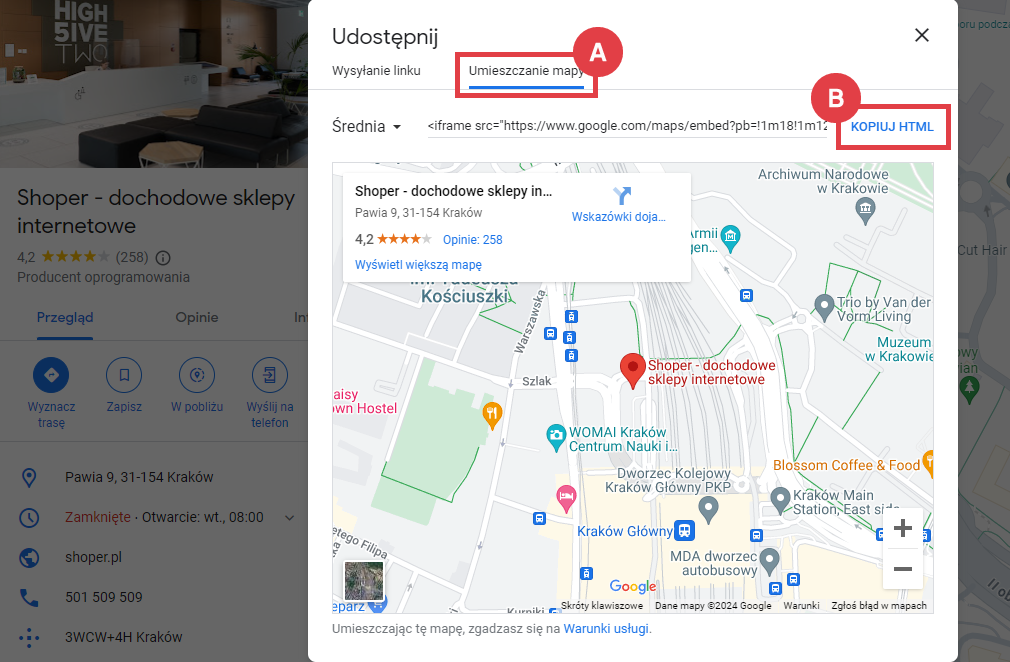The image size is (1010, 662).
Task: Close the Udostępnij dialog
Action: pos(922,35)
